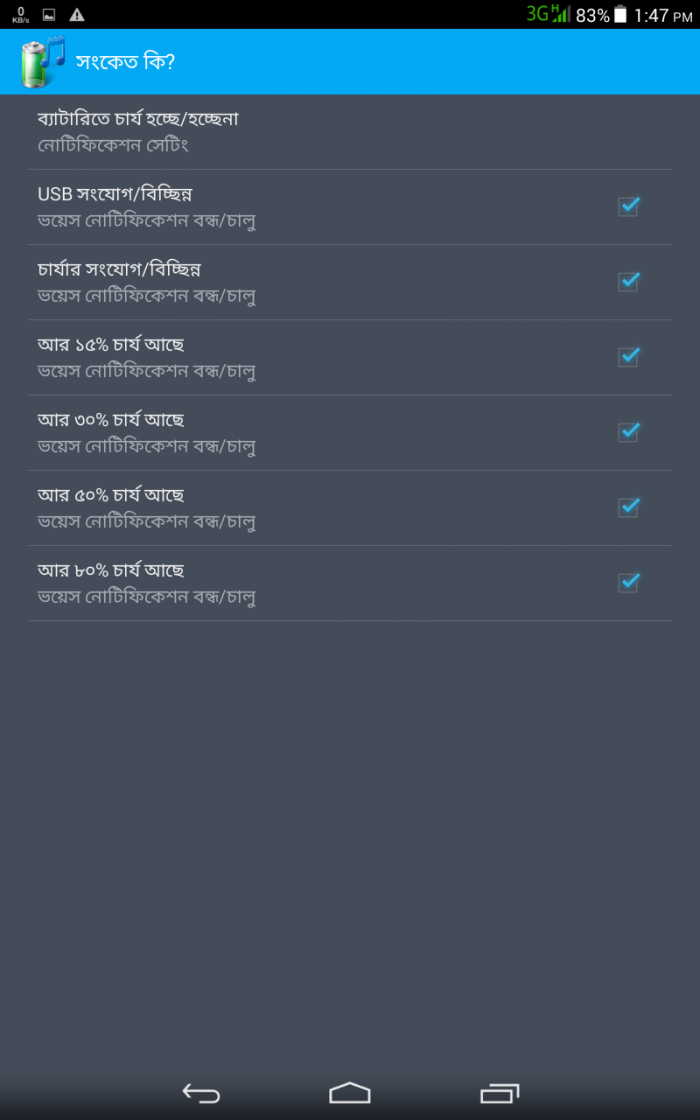Uncheck the আর ৫০% চার্জ আছে checkbox
The image size is (700, 1120).
click(x=628, y=507)
